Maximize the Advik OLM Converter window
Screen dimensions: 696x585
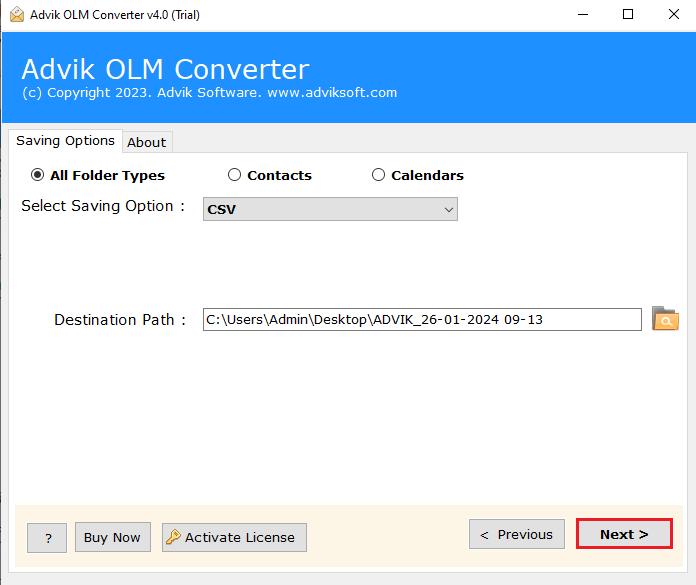coord(628,15)
